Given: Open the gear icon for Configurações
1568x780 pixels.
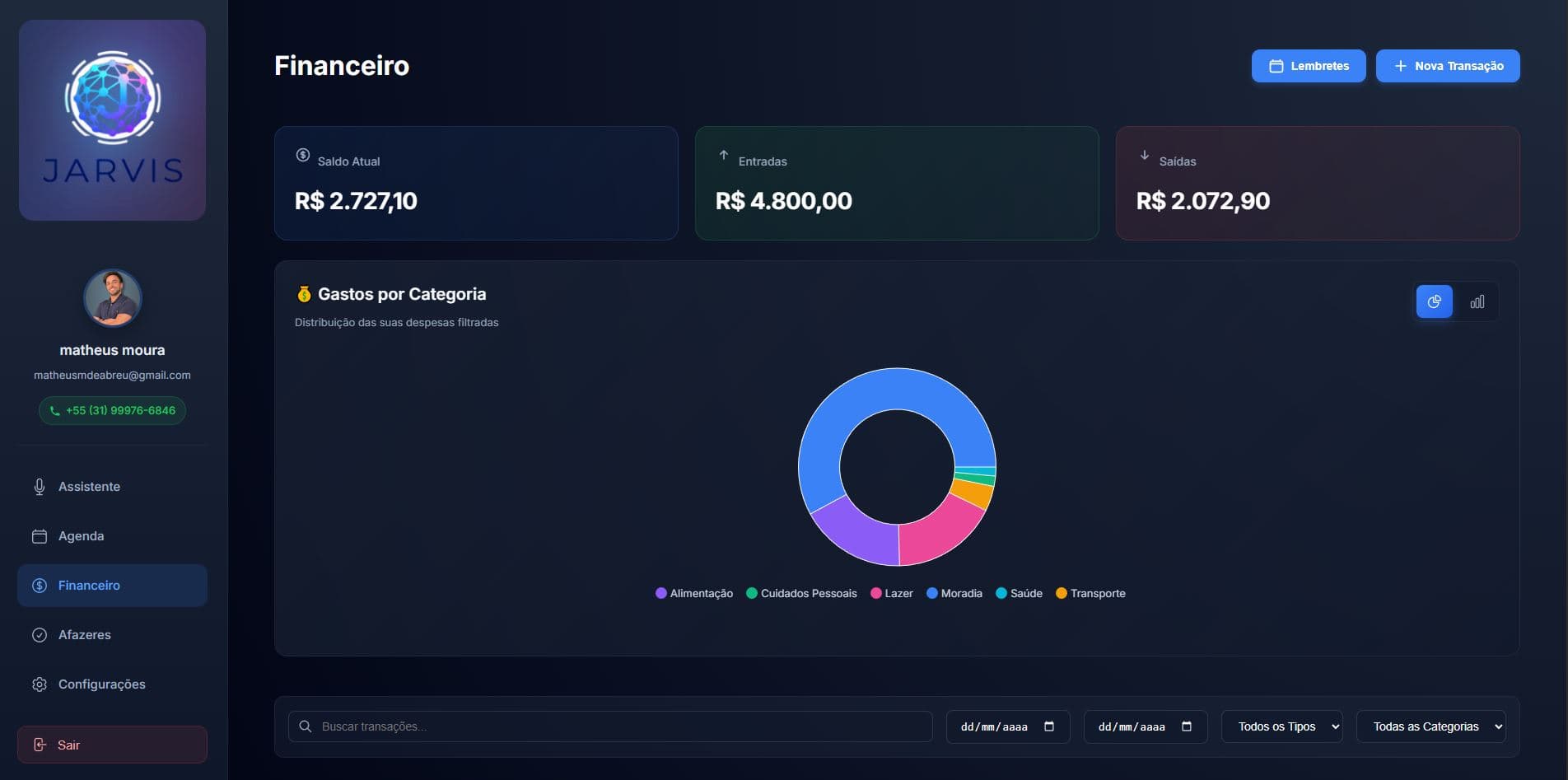Looking at the screenshot, I should tap(39, 684).
